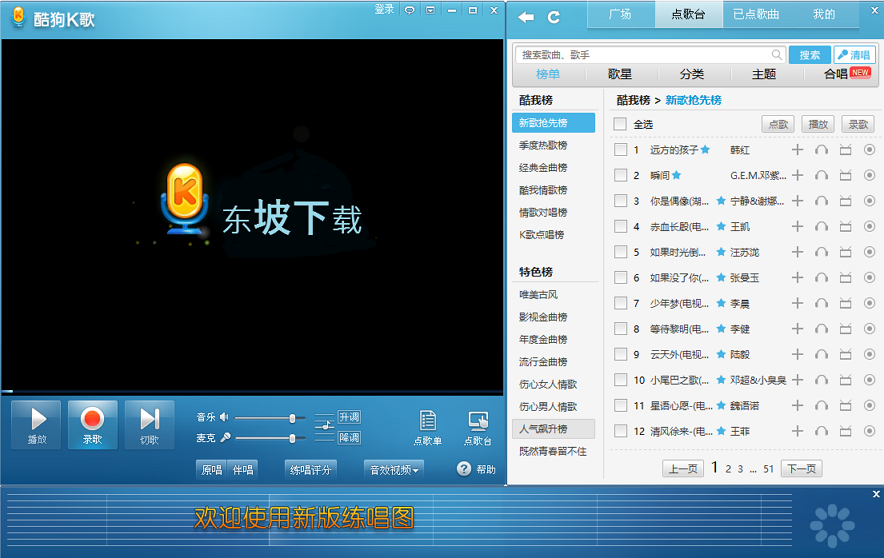884x558 pixels.
Task: Open the 我的 tab
Action: pyautogui.click(x=824, y=14)
